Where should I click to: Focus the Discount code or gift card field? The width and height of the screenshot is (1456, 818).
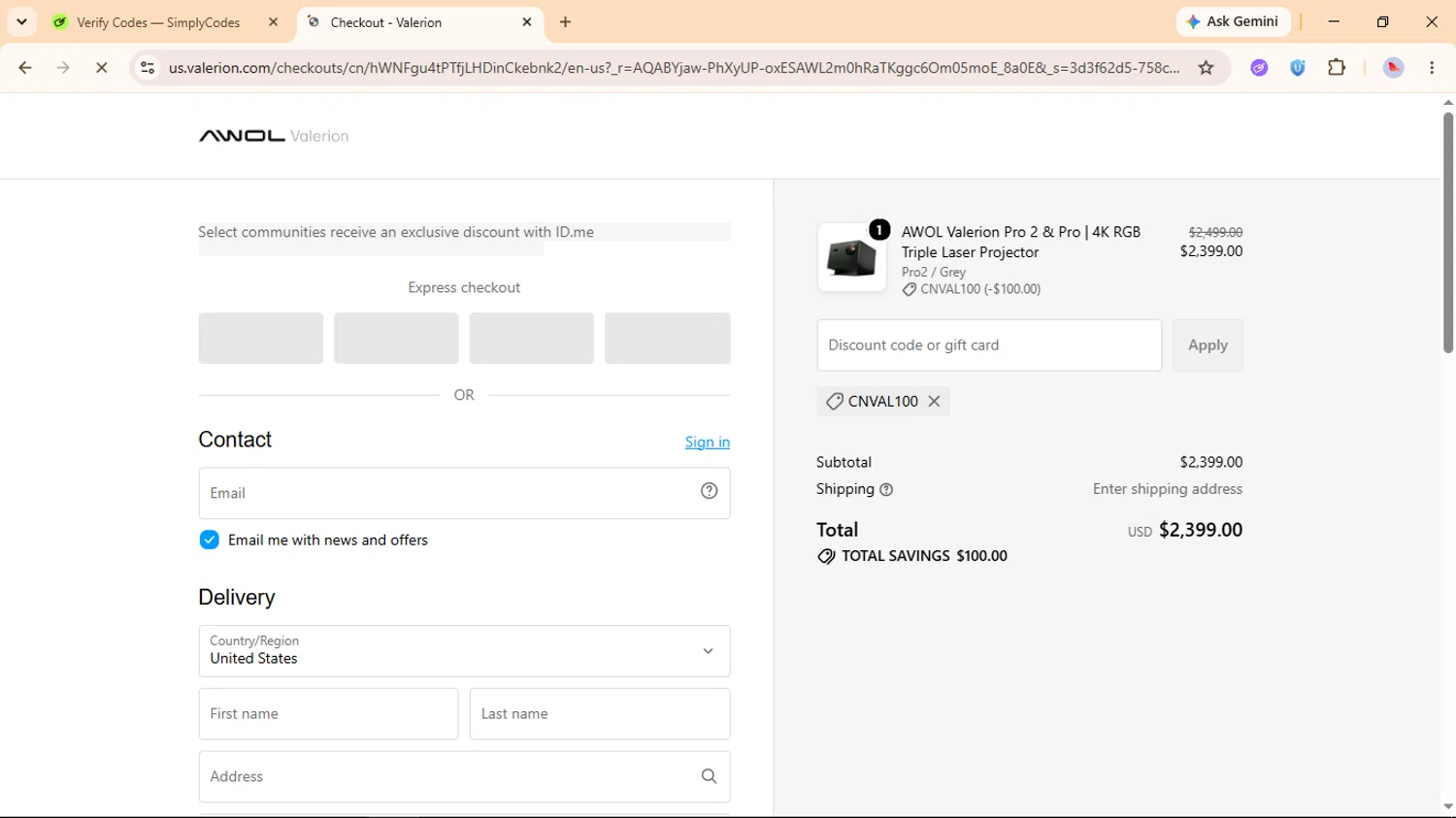pos(989,345)
